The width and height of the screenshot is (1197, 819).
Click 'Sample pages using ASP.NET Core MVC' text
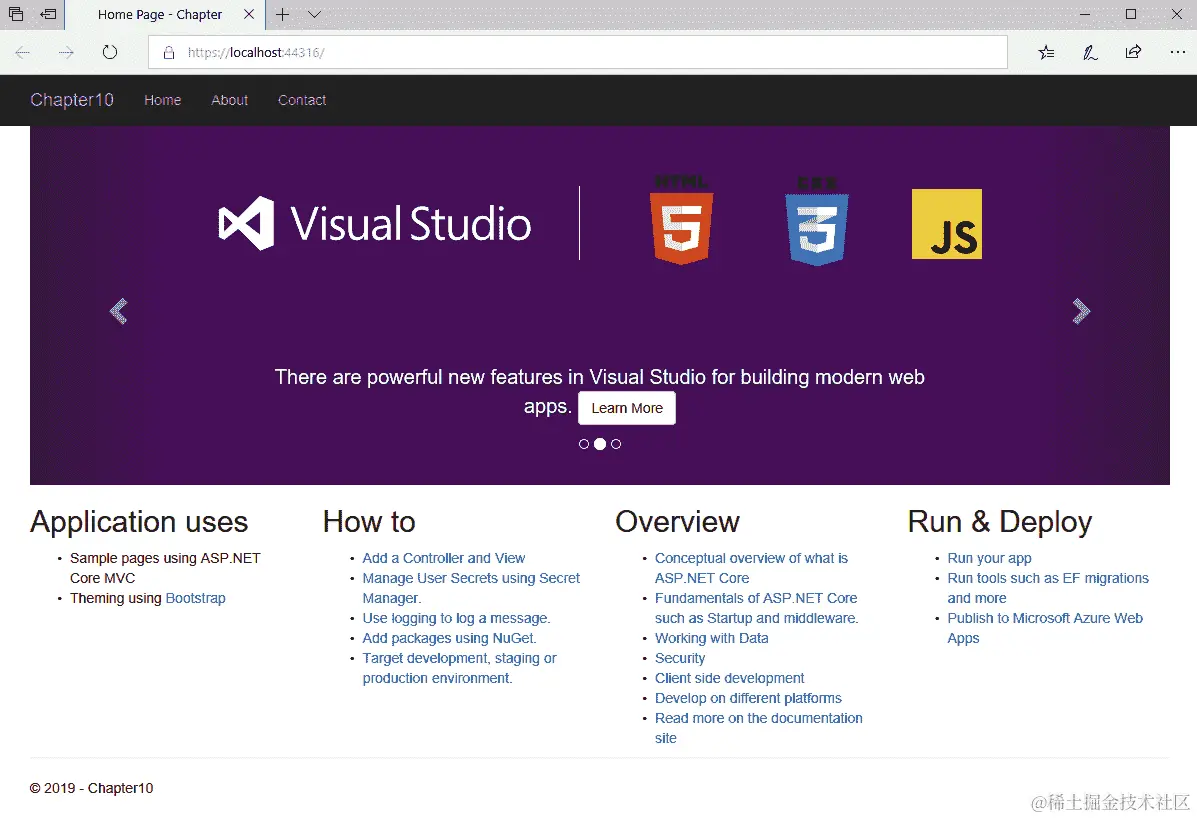(165, 568)
